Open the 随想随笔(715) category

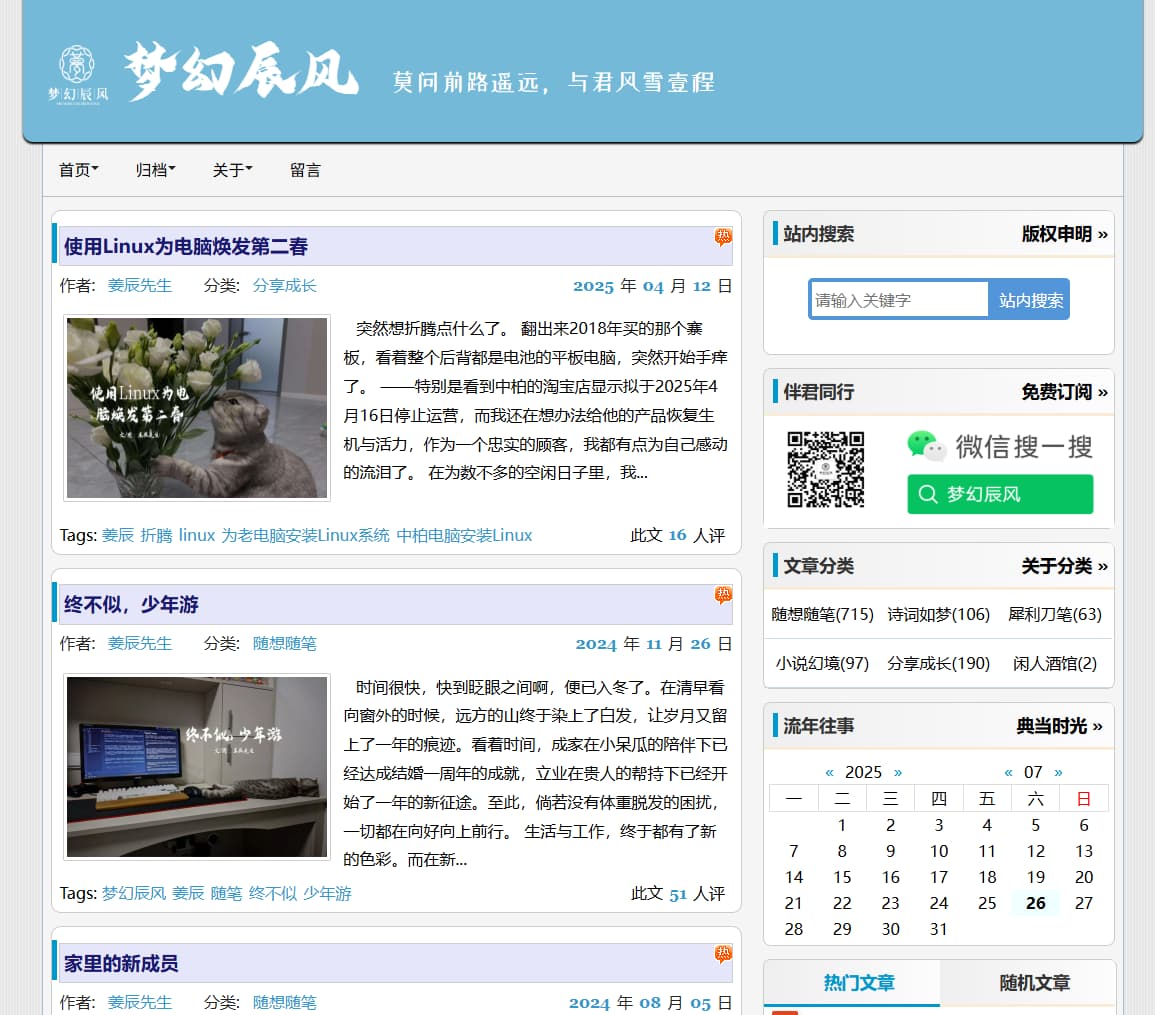[822, 614]
